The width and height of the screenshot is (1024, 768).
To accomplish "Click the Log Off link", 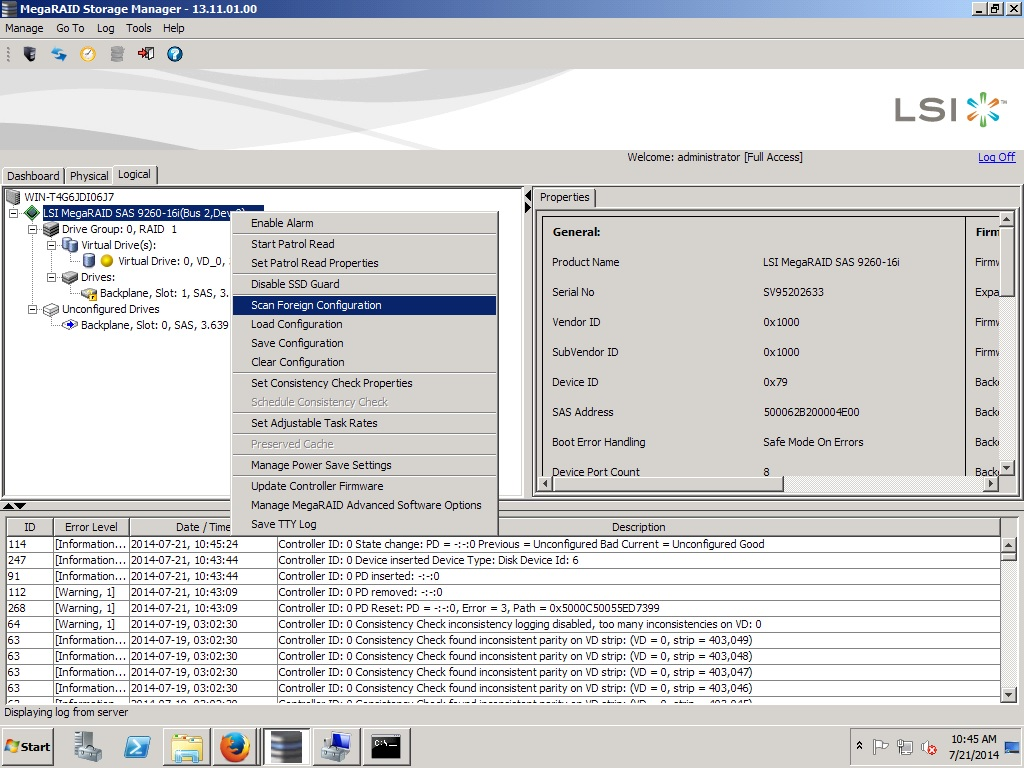I will 997,157.
